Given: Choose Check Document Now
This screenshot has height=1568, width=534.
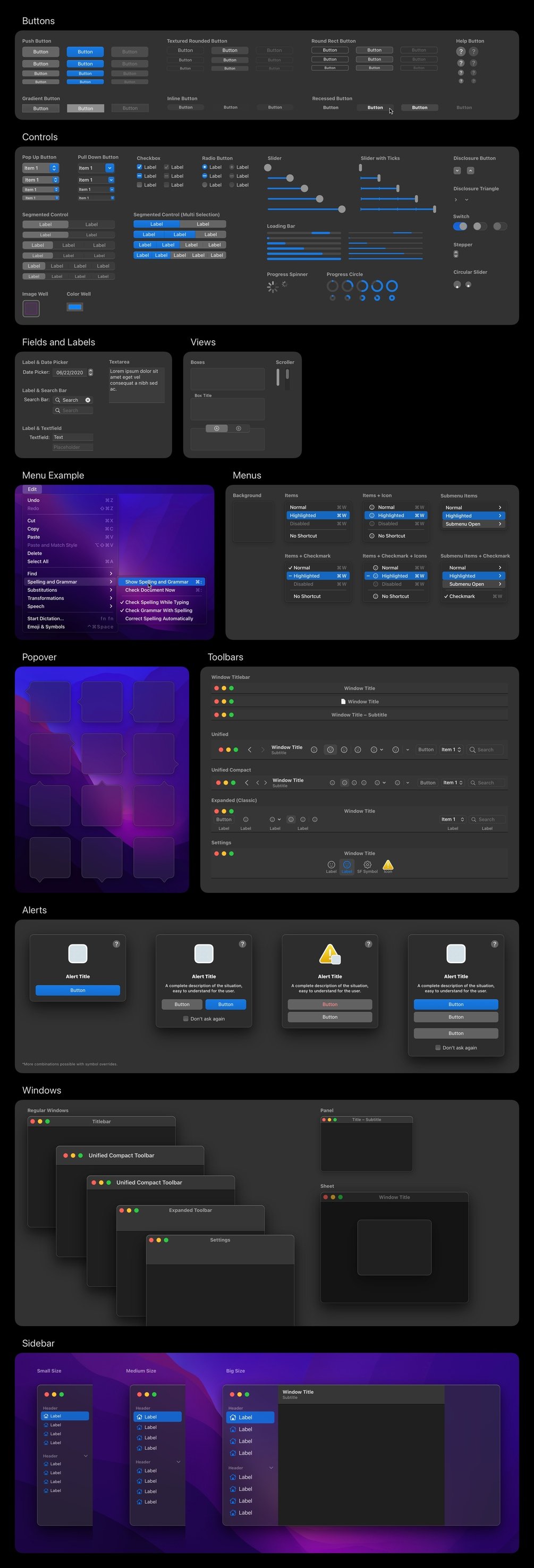Looking at the screenshot, I should click(162, 590).
